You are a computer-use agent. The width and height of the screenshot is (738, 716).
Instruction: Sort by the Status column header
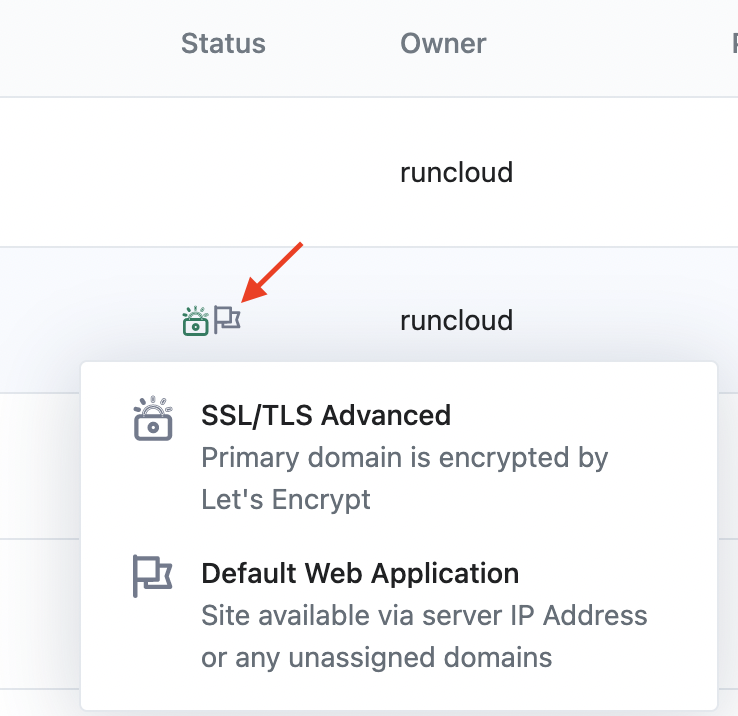pos(223,44)
